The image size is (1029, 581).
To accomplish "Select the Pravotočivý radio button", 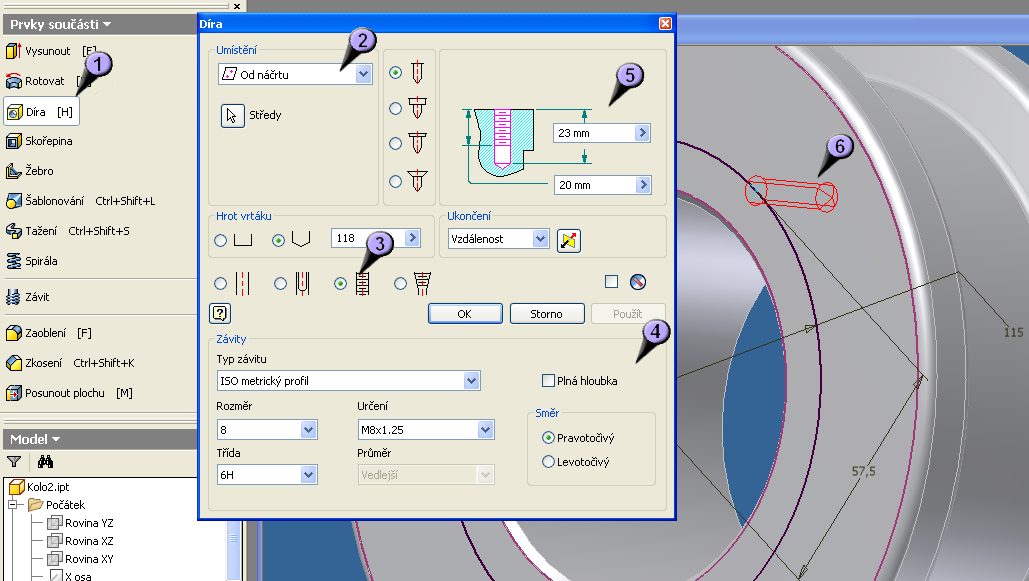I will (548, 438).
